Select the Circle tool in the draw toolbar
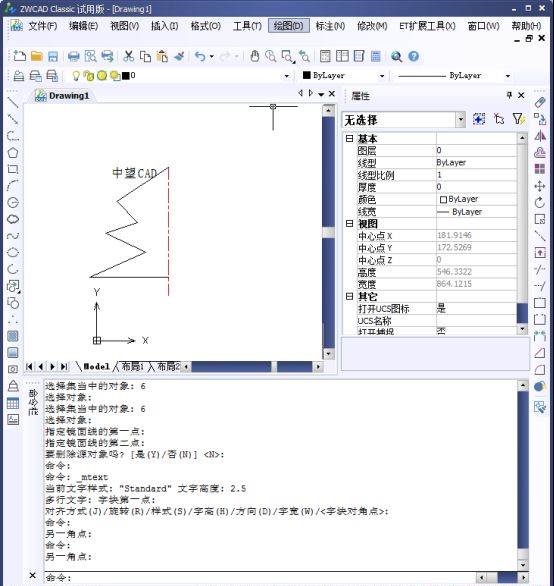 point(13,203)
